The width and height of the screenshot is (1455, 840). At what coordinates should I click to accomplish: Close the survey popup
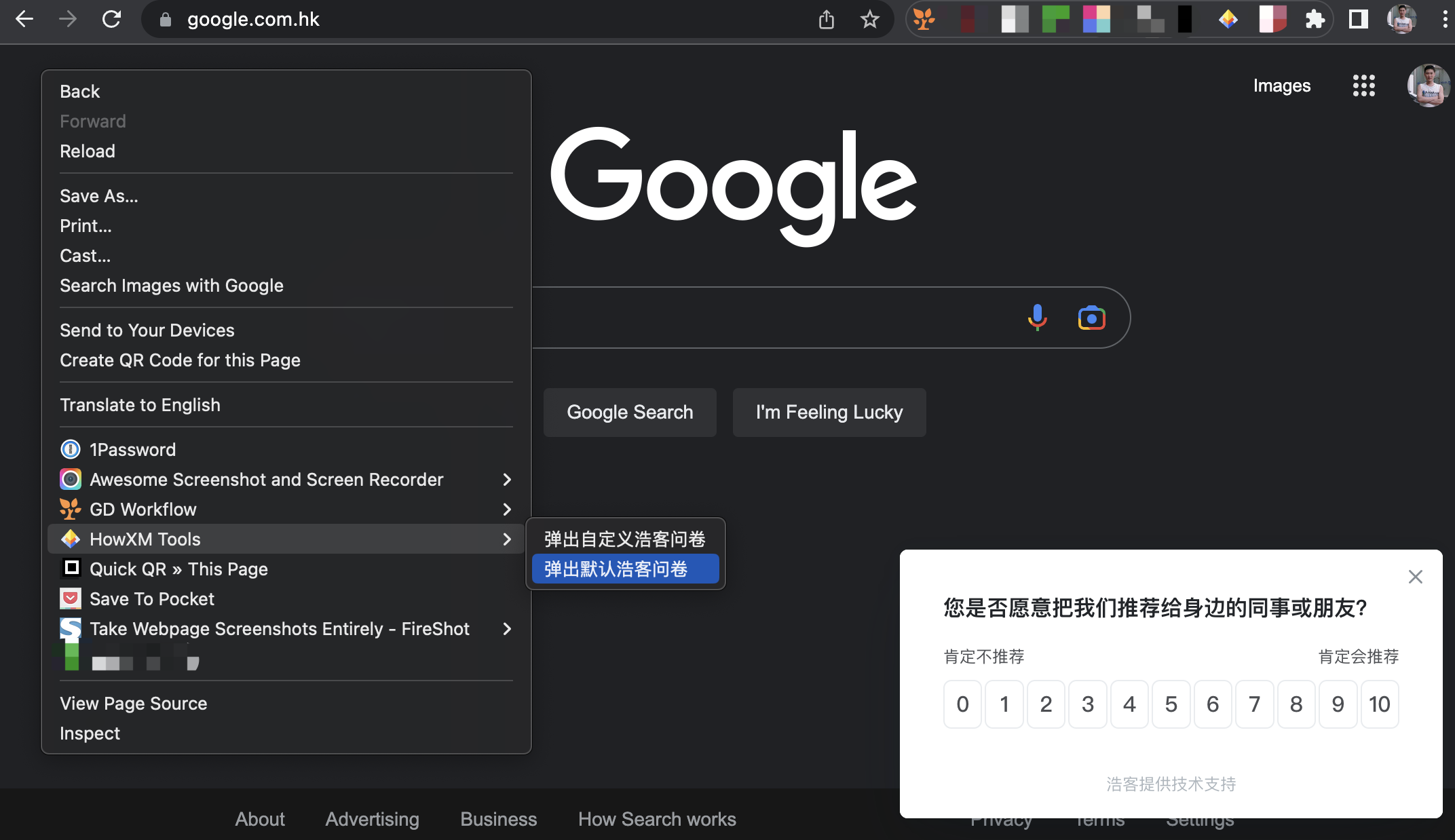coord(1415,577)
